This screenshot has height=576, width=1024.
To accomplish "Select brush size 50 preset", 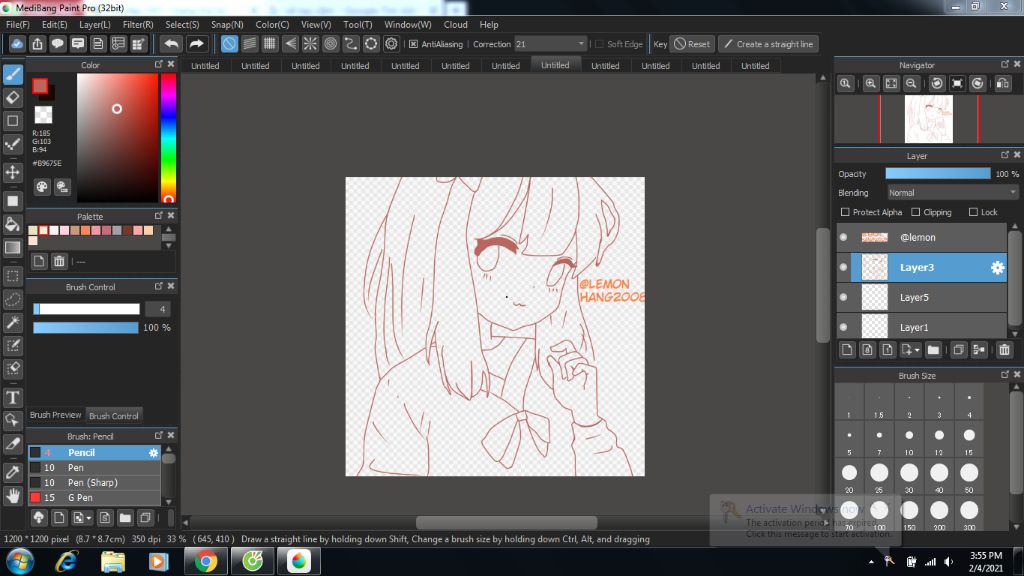I will 969,476.
